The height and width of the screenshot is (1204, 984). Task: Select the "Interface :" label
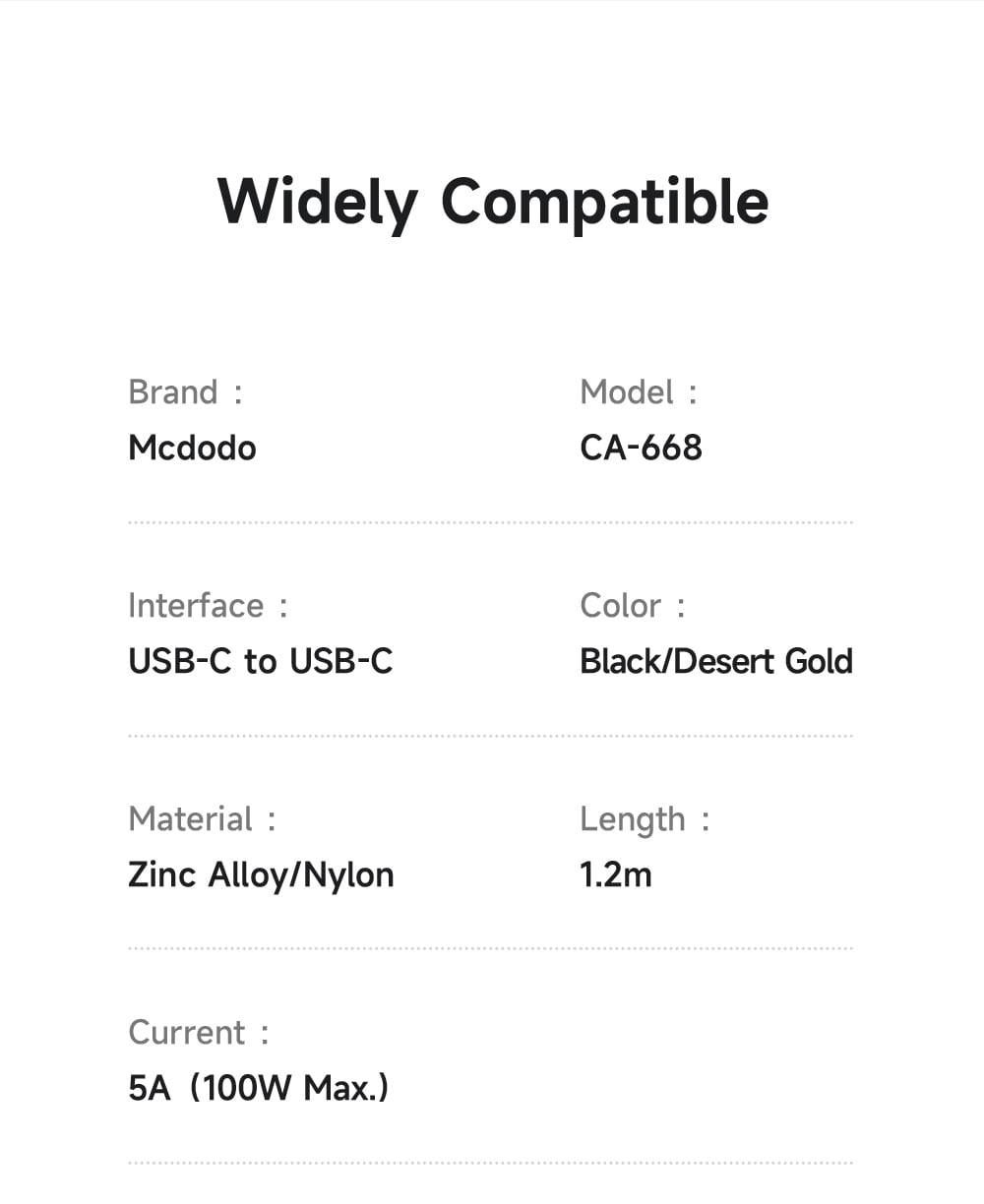[x=208, y=606]
